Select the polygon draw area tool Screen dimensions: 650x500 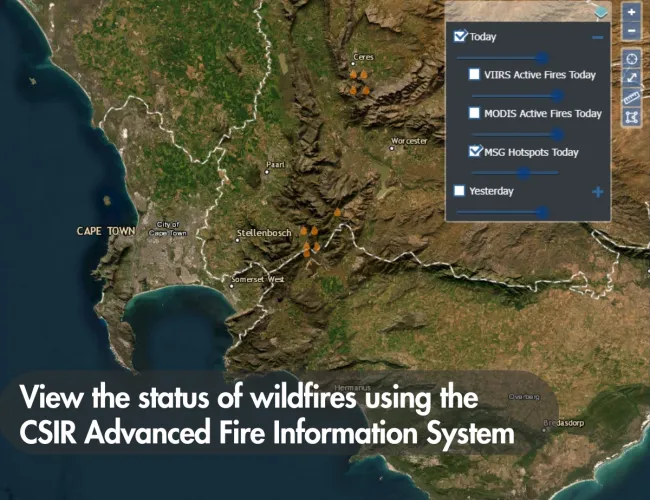(x=631, y=117)
